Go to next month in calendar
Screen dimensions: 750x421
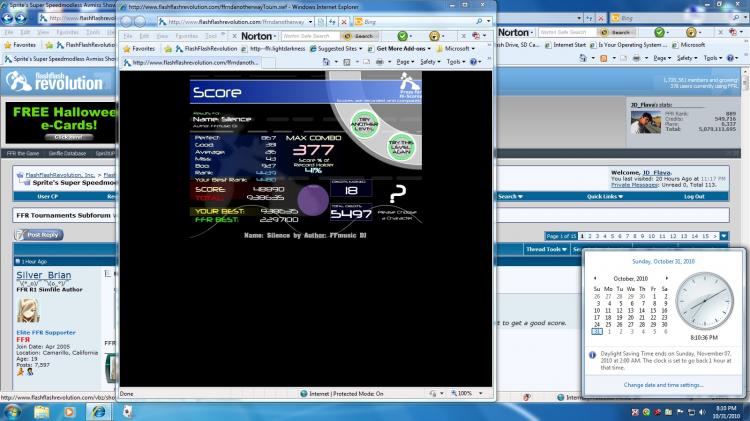point(666,278)
